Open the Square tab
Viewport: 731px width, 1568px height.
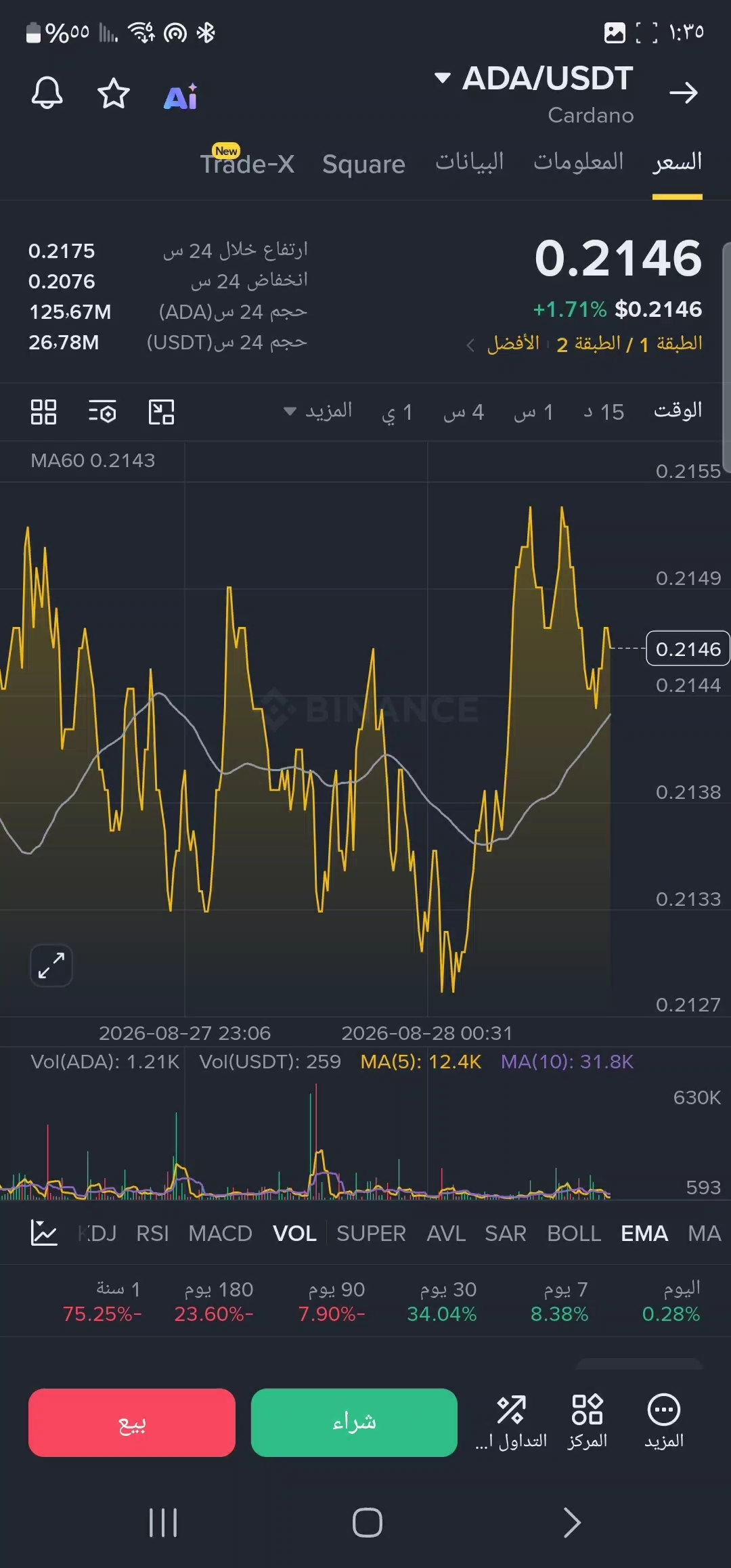[363, 165]
